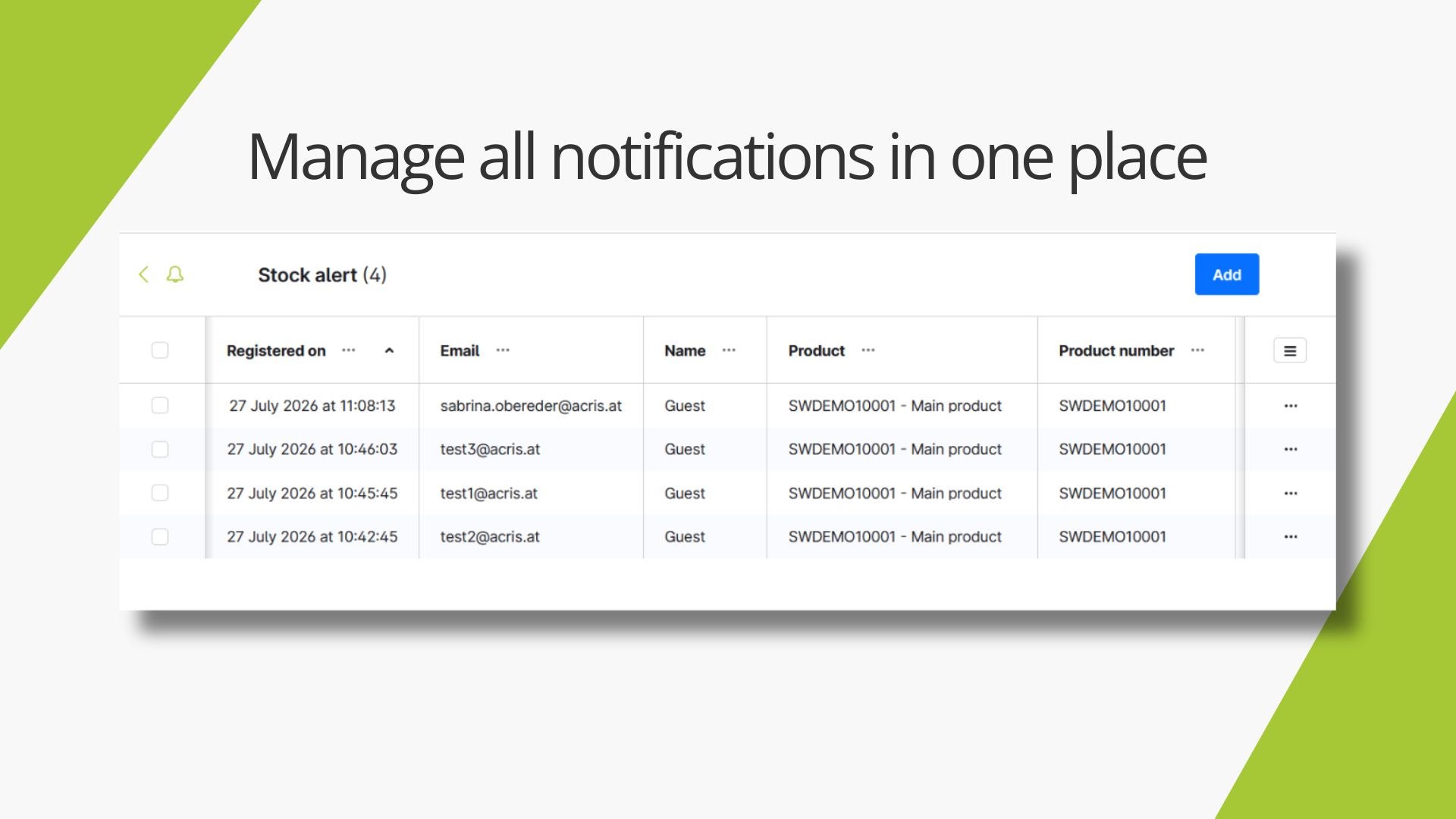Click date 27 July 2026 at 10:46:03

312,450
